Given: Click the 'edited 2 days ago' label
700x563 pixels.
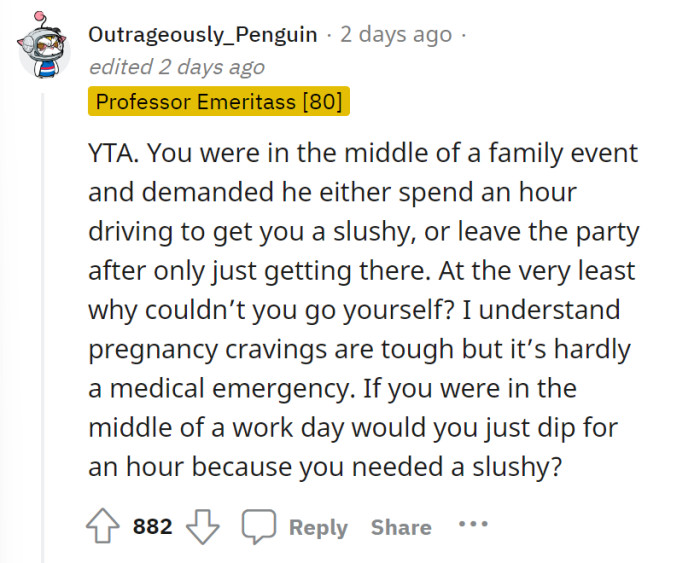Looking at the screenshot, I should coord(177,67).
